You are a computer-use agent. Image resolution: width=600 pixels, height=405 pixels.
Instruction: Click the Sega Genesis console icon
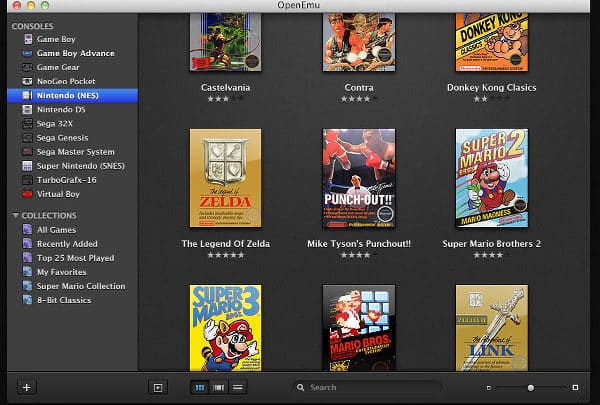pyautogui.click(x=28, y=138)
